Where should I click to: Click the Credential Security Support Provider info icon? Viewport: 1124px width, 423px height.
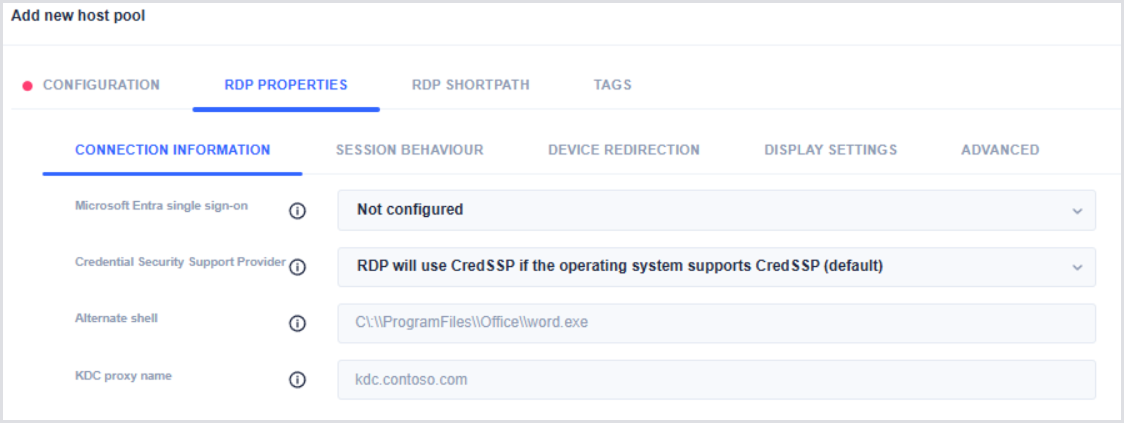297,267
